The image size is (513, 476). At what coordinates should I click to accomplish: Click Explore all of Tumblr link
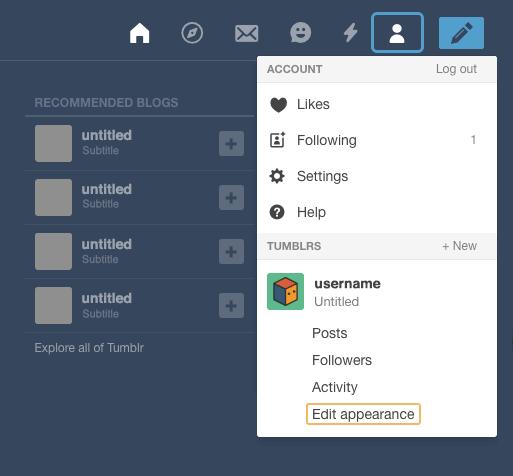click(89, 348)
